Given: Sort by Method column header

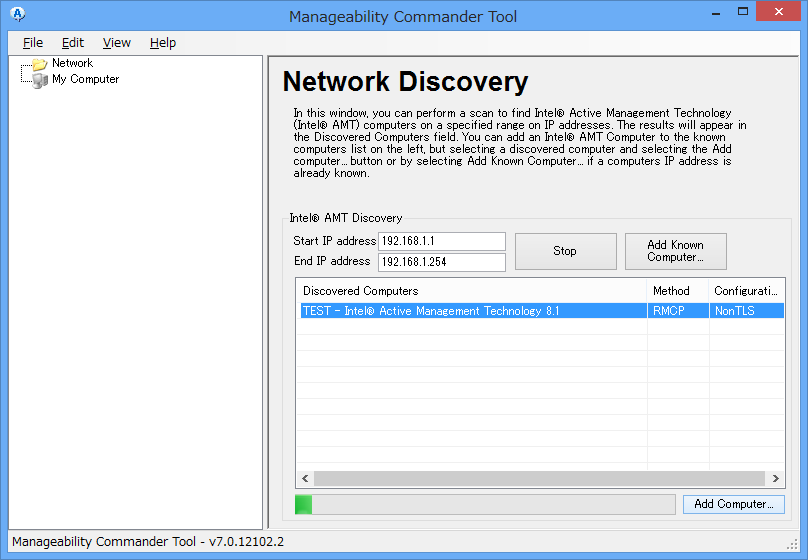Looking at the screenshot, I should click(x=678, y=291).
